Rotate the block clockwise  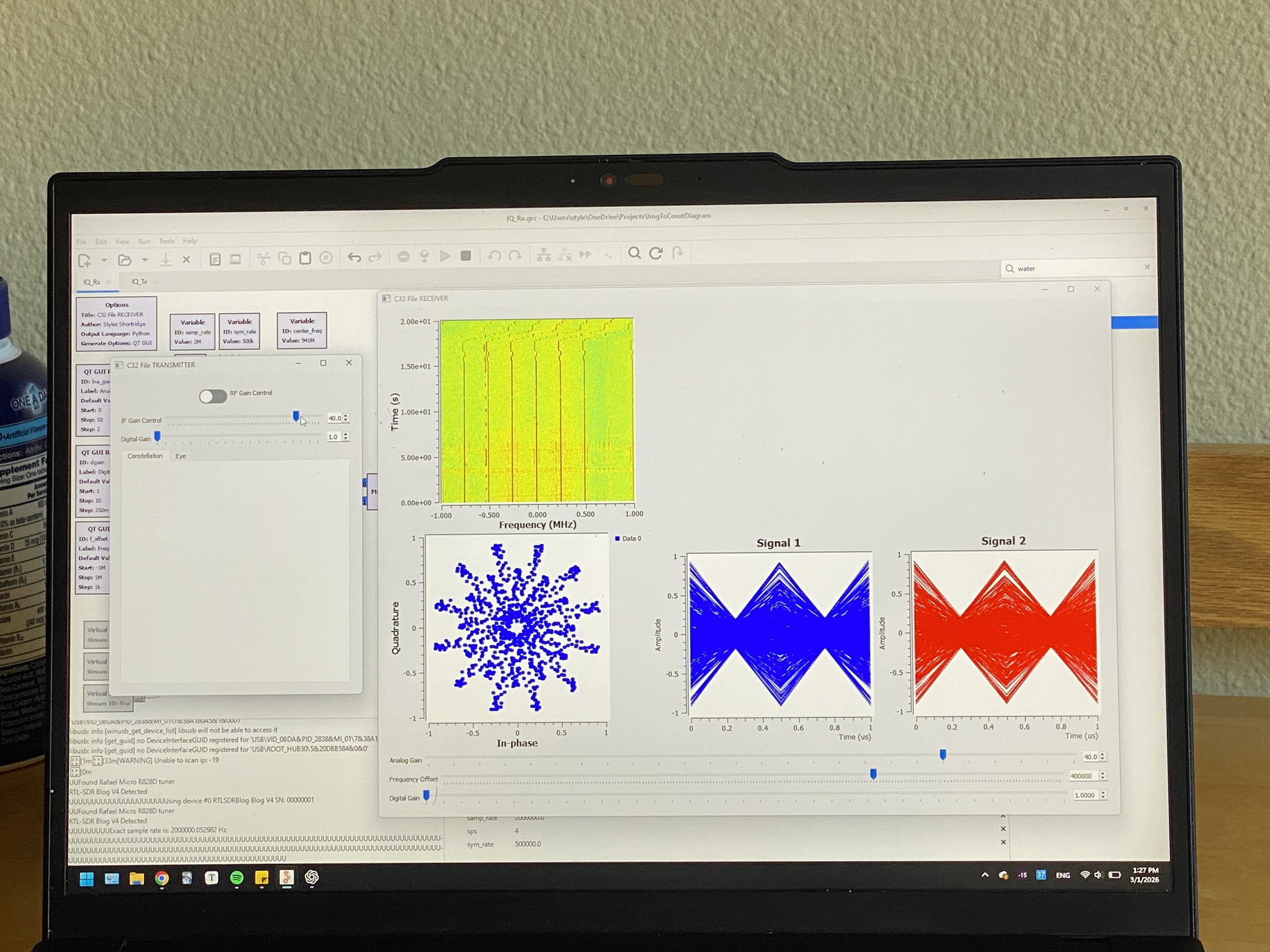click(x=515, y=255)
